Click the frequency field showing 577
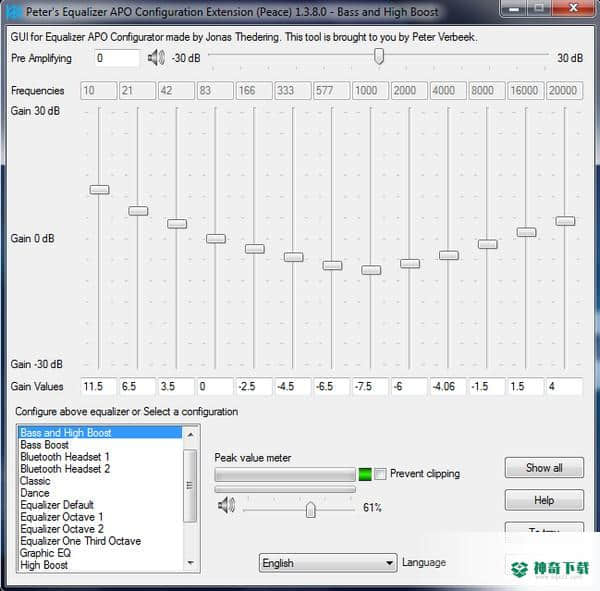Image resolution: width=600 pixels, height=591 pixels. click(x=332, y=91)
